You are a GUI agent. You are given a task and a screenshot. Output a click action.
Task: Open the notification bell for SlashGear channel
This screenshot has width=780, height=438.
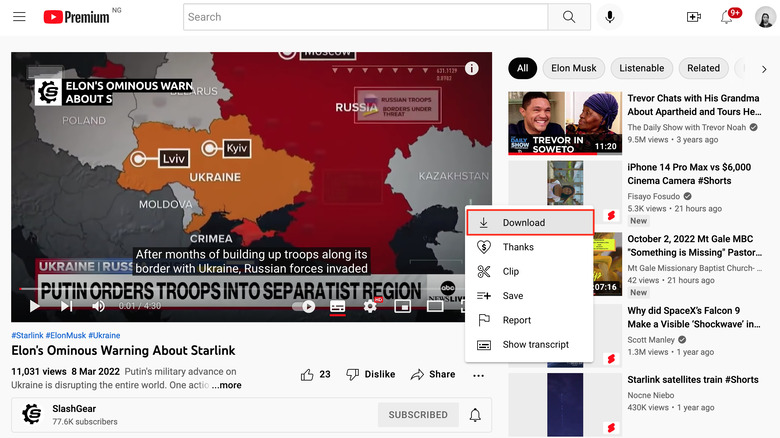(475, 415)
